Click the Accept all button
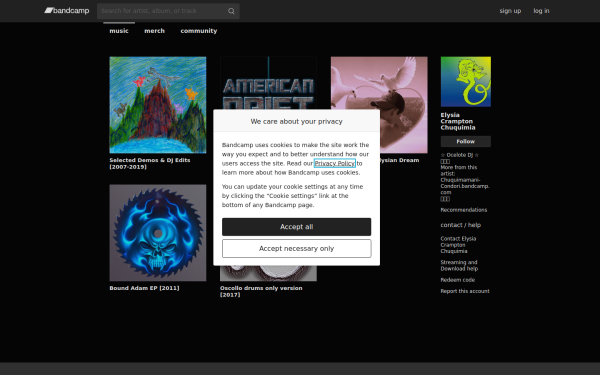 point(297,227)
